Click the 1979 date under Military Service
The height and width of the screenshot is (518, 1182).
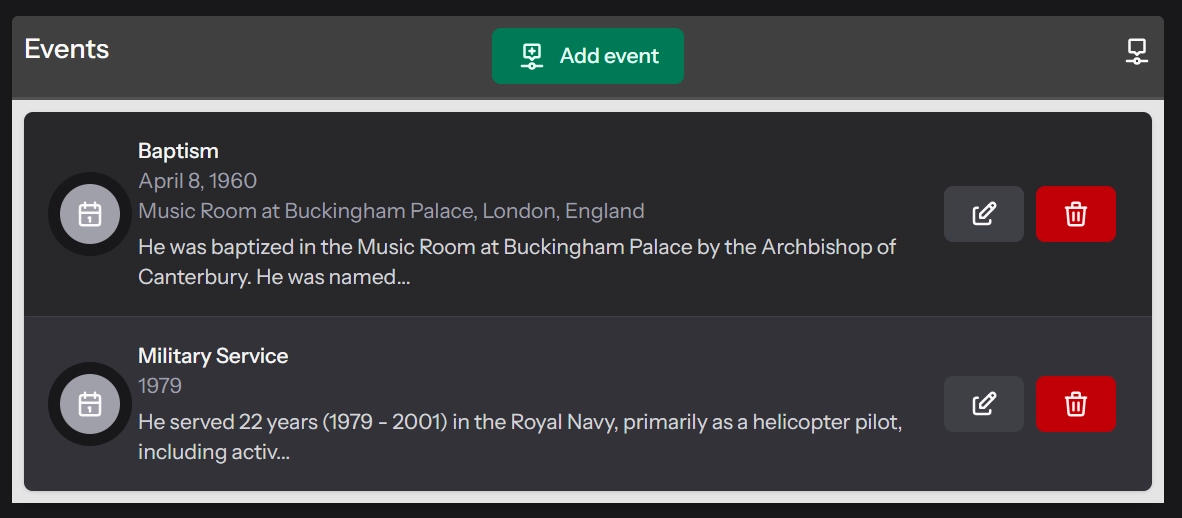click(x=160, y=385)
